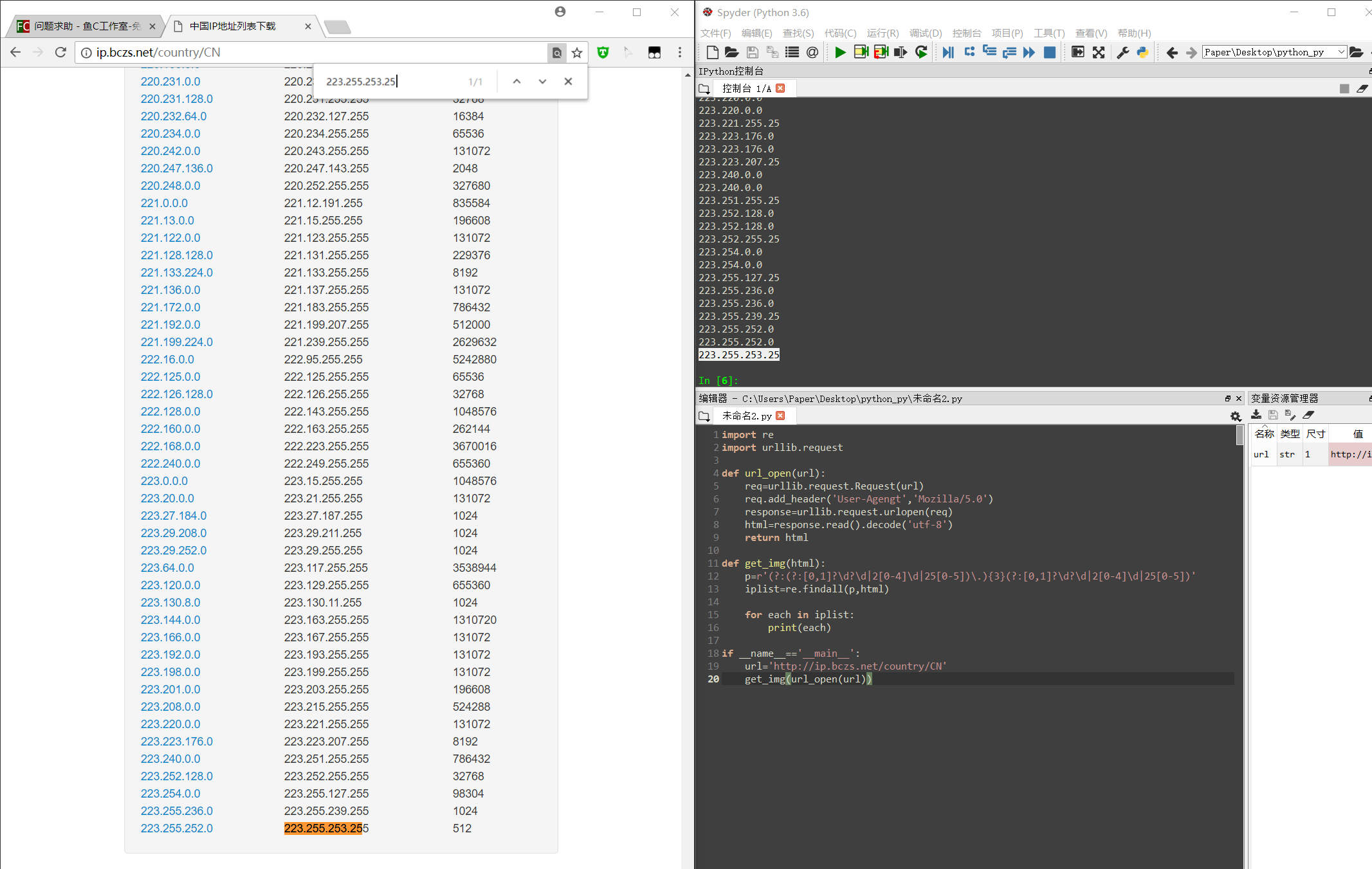The width and height of the screenshot is (1372, 869).
Task: Toggle maximize current pane icon
Action: (x=1077, y=52)
